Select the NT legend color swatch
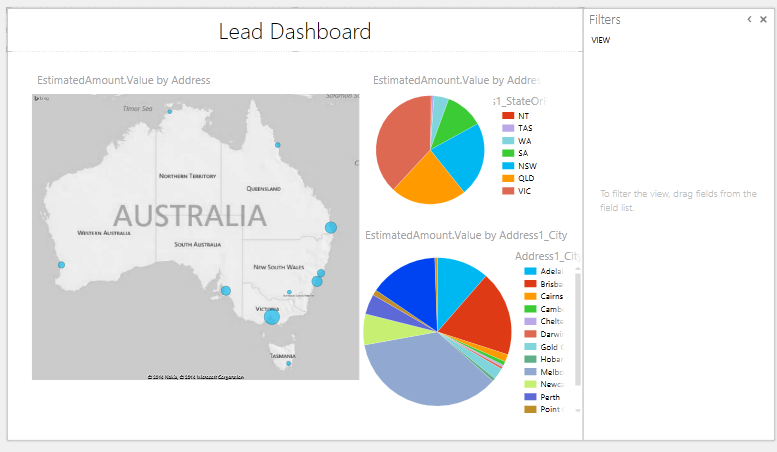This screenshot has width=777, height=452. pos(508,116)
